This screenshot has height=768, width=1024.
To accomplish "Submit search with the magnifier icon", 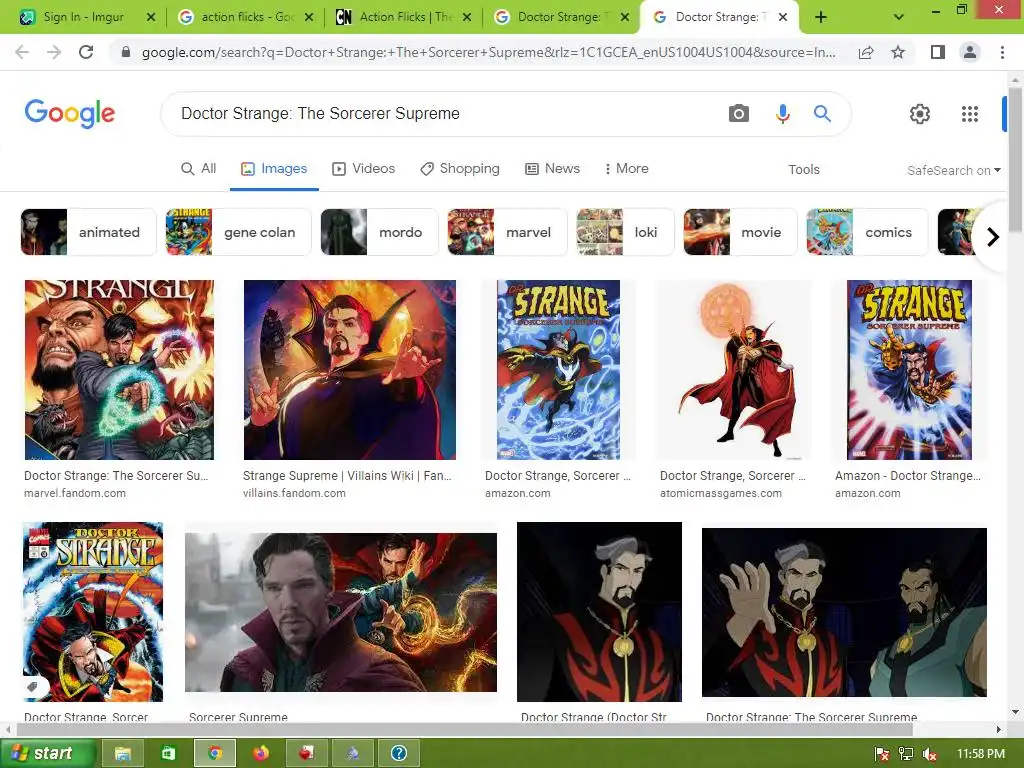I will click(822, 114).
